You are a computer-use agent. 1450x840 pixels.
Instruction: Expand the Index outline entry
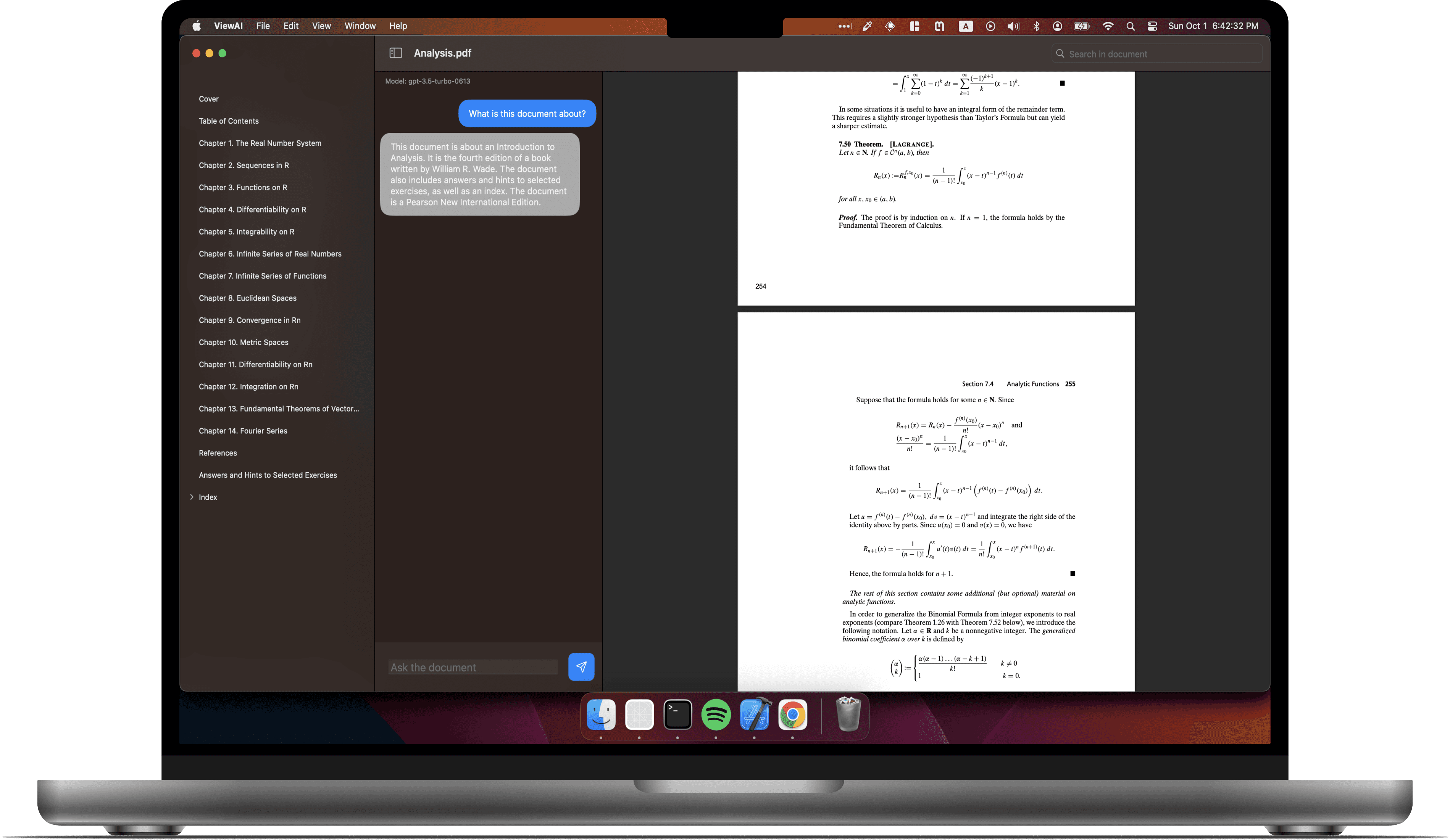192,497
